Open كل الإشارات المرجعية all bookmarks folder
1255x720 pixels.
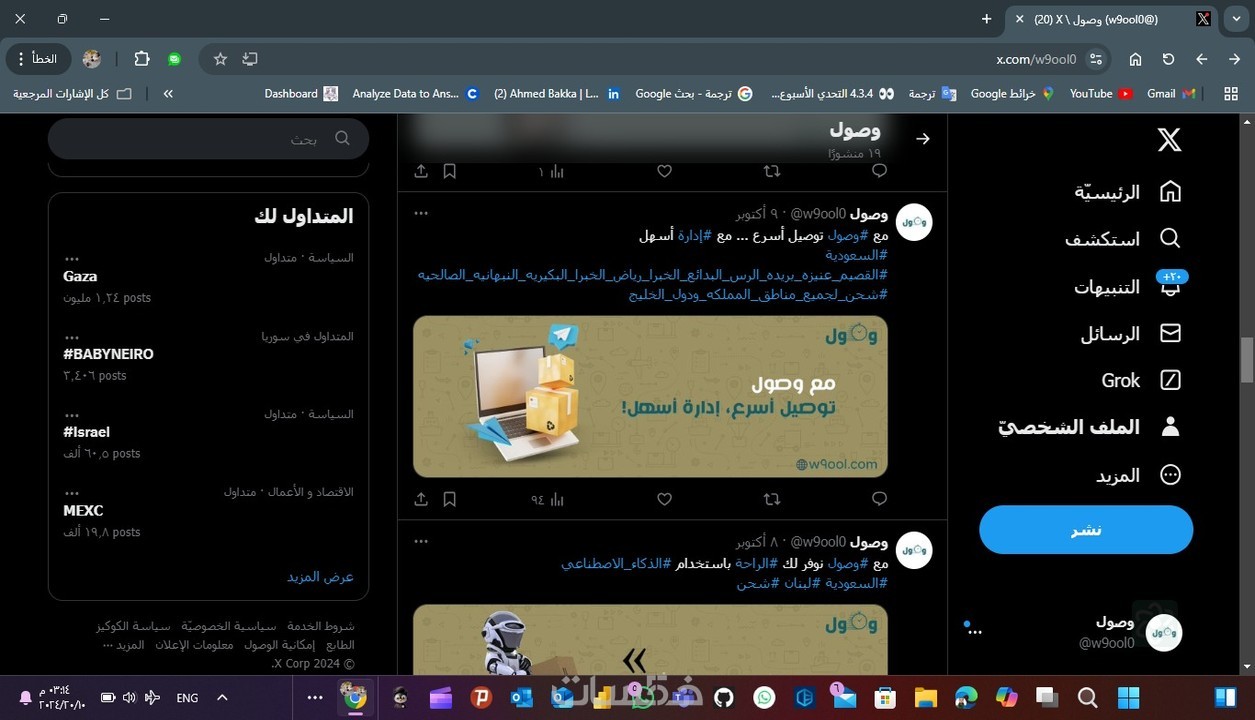click(72, 93)
